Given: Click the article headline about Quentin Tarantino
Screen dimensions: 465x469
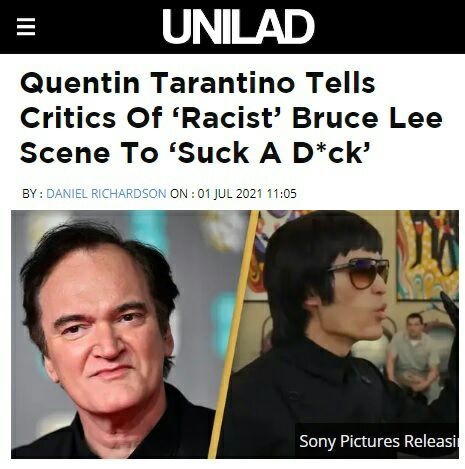Looking at the screenshot, I should [231, 118].
